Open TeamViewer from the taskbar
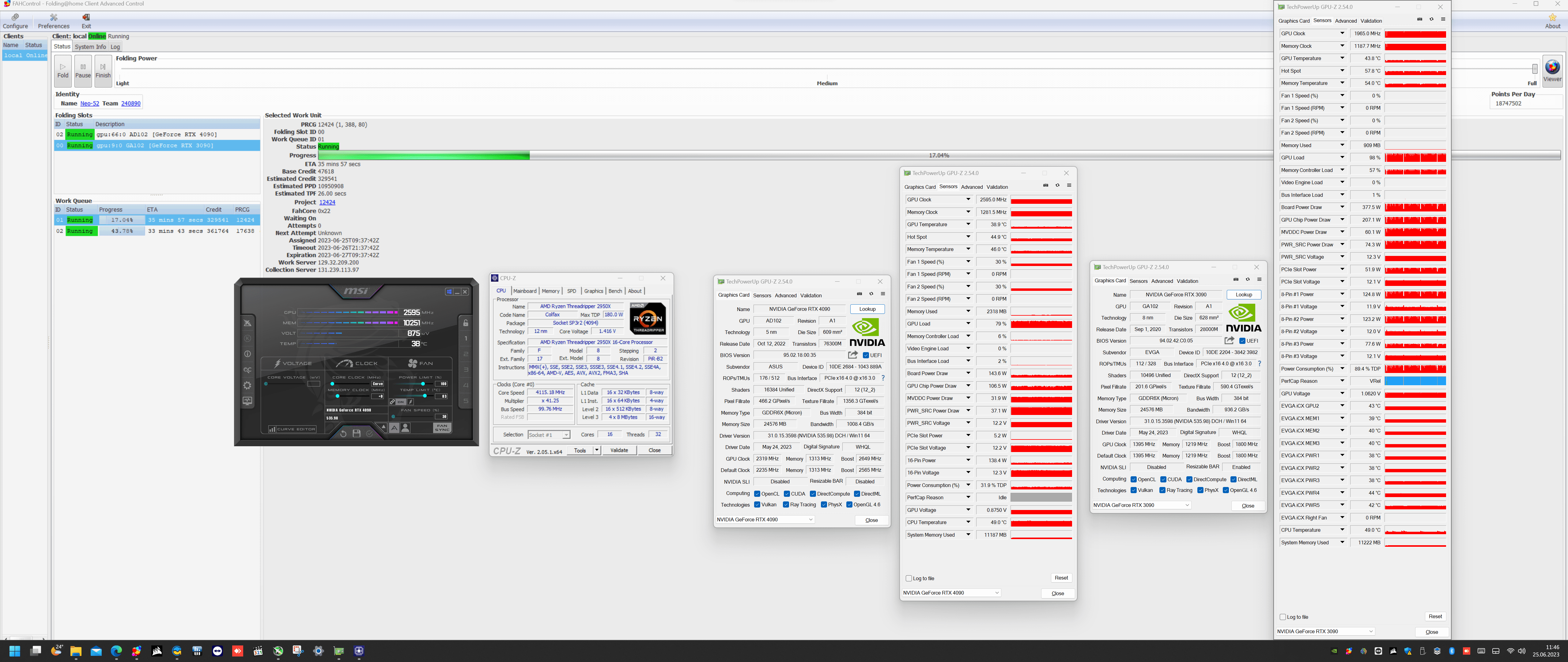The width and height of the screenshot is (1568, 662). click(x=217, y=651)
